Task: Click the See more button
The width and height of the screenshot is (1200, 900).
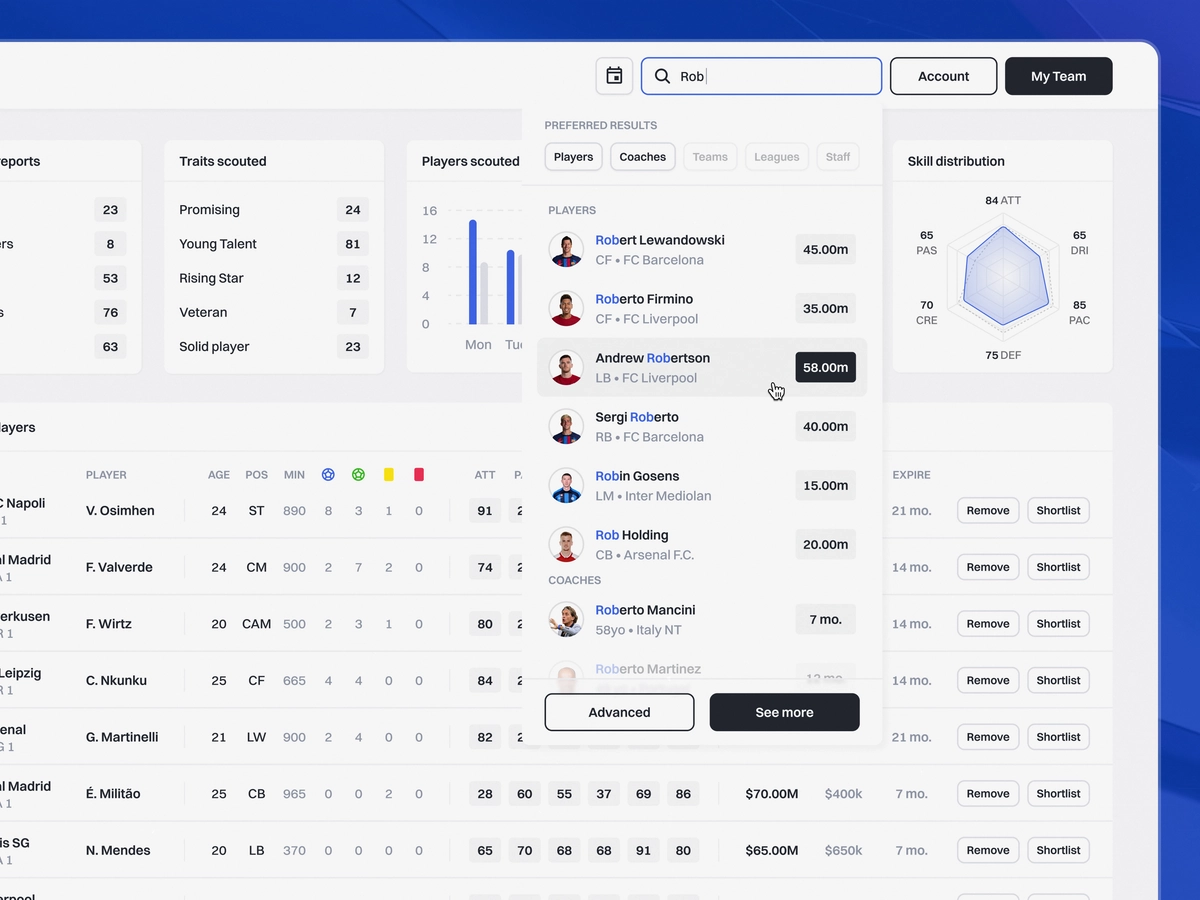Action: click(784, 712)
